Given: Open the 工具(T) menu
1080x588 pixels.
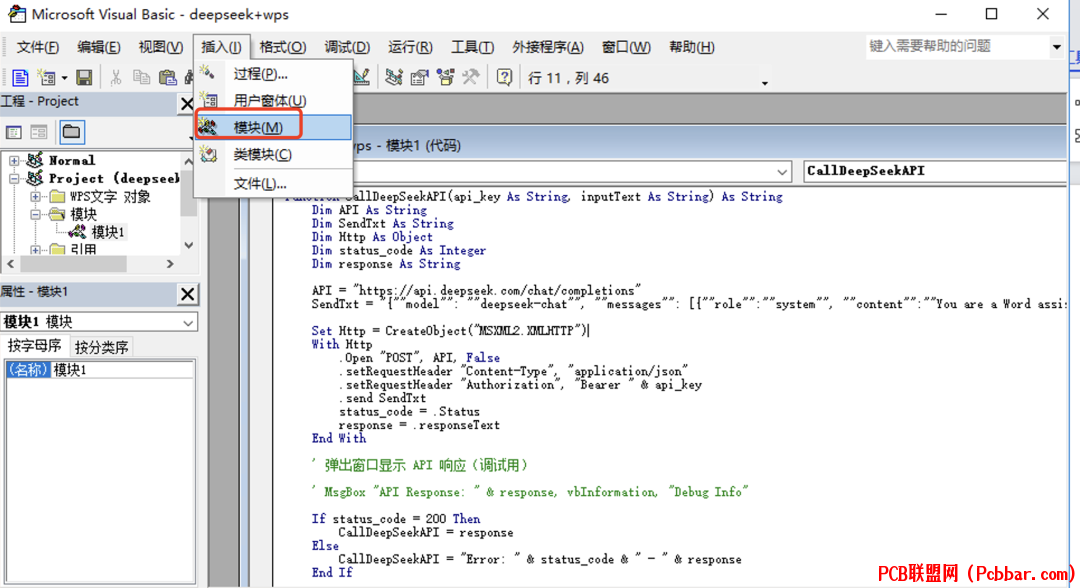Looking at the screenshot, I should [x=472, y=47].
